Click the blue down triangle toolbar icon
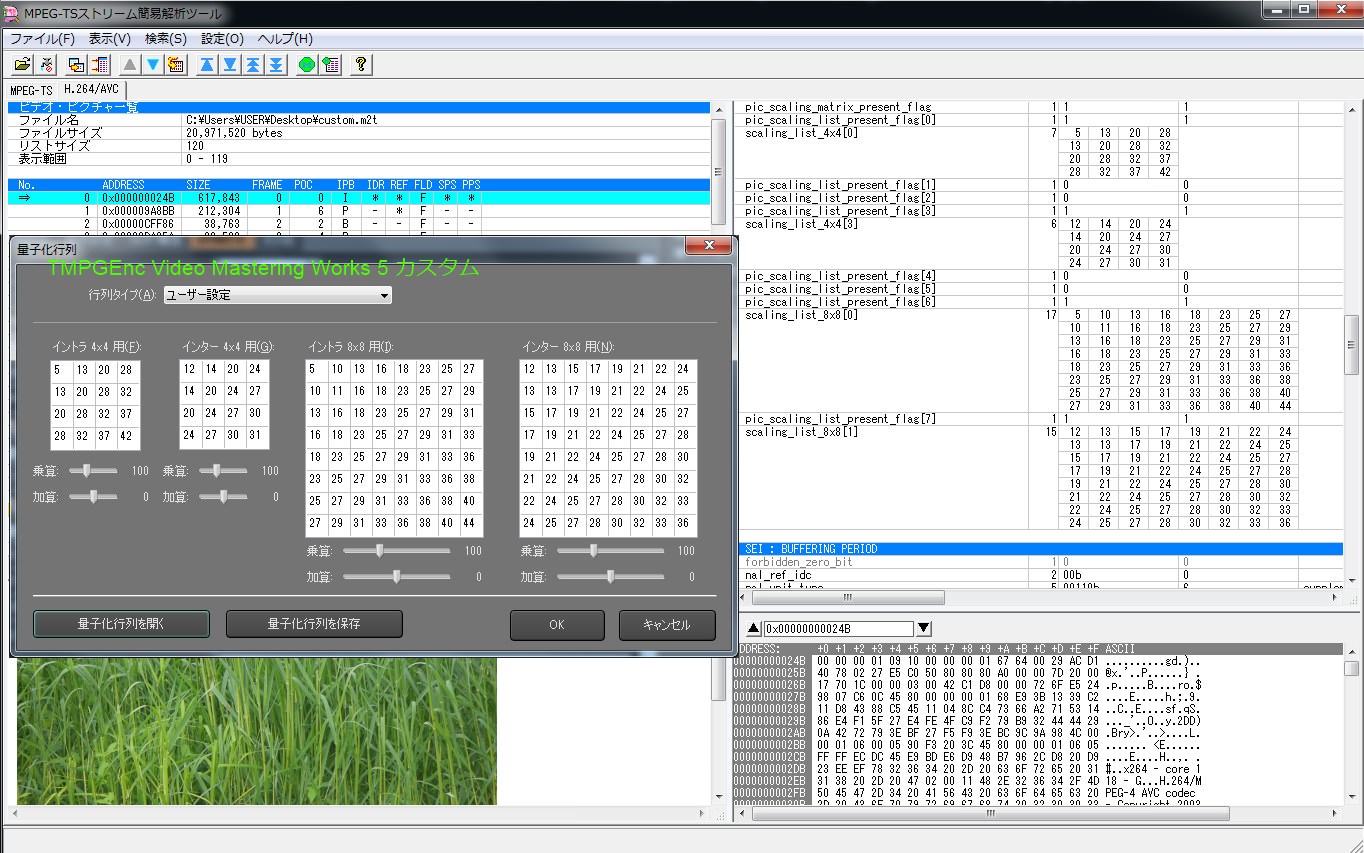This screenshot has height=853, width=1364. pos(153,65)
